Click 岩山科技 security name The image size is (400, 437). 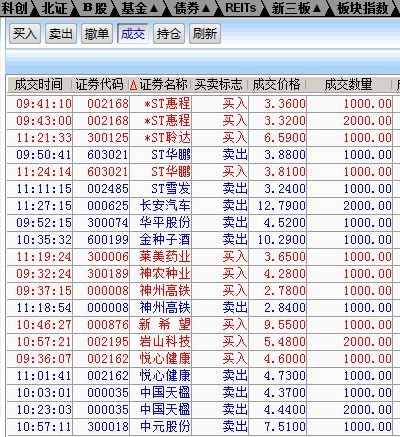tap(165, 342)
